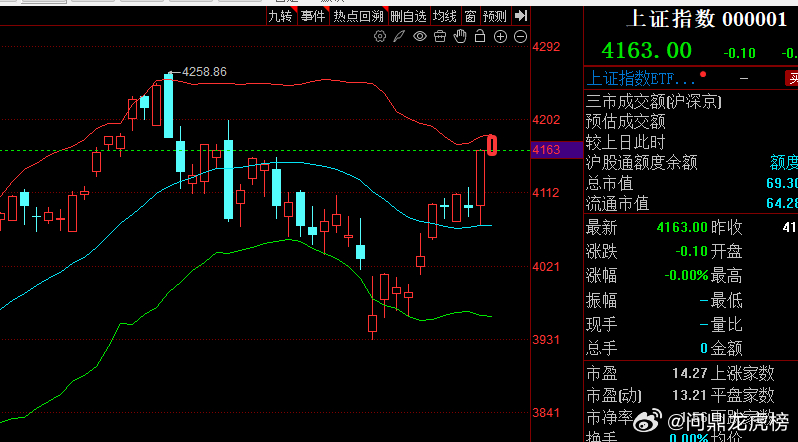Zoom in with plus circle icon
The height and width of the screenshot is (442, 798).
click(x=500, y=37)
